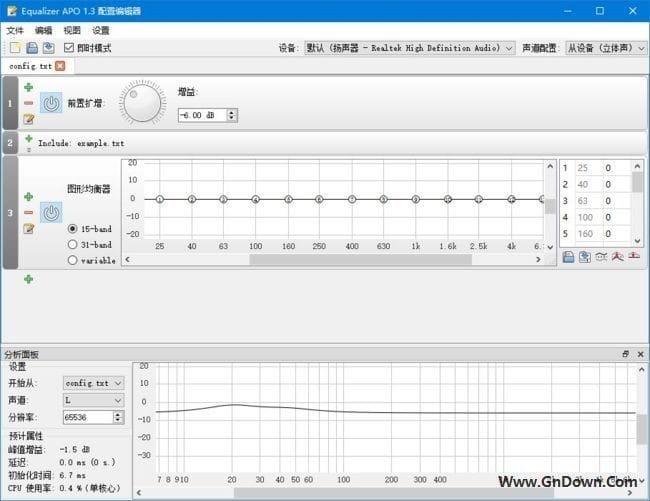Open the View (视图) menu
This screenshot has height=501, width=650.
(72, 30)
